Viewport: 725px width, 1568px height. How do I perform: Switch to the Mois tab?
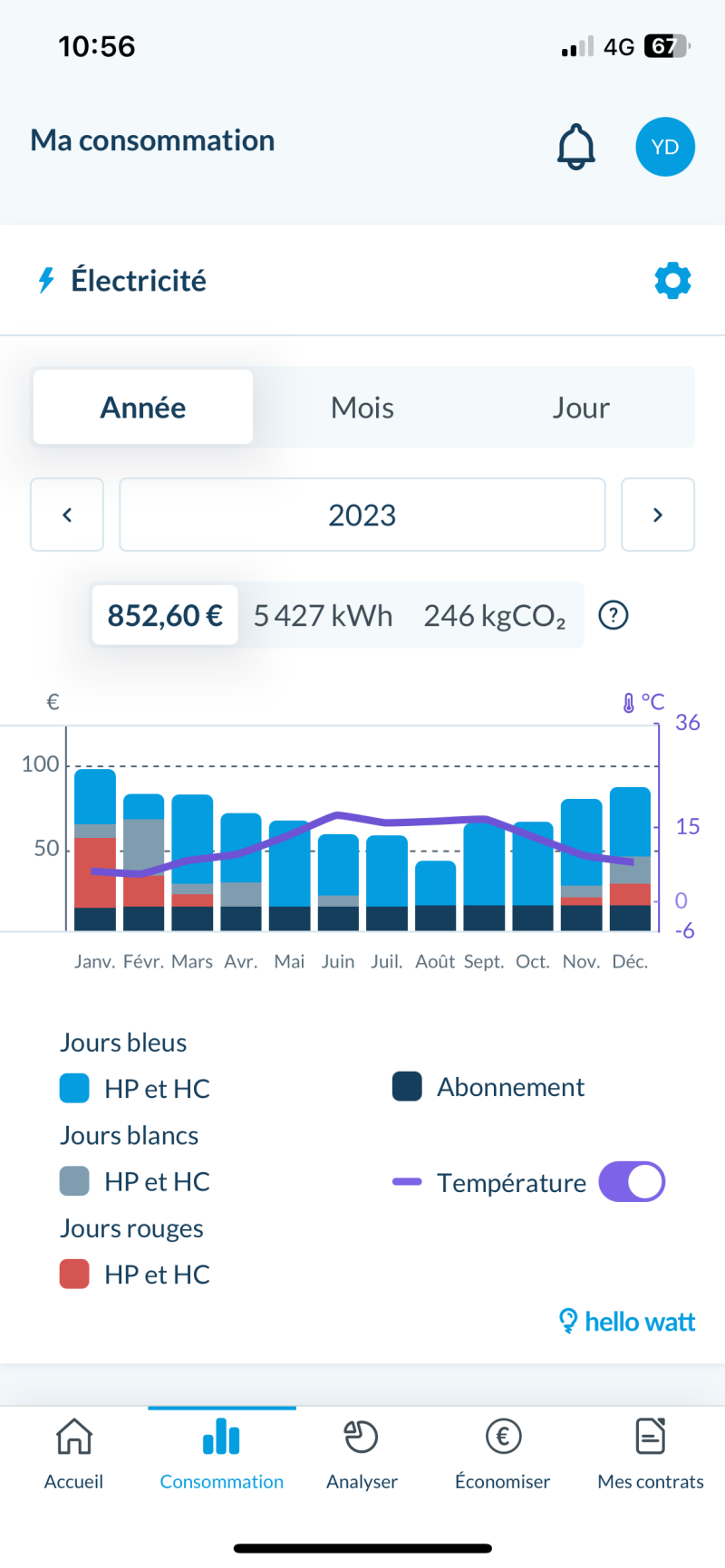coord(362,408)
